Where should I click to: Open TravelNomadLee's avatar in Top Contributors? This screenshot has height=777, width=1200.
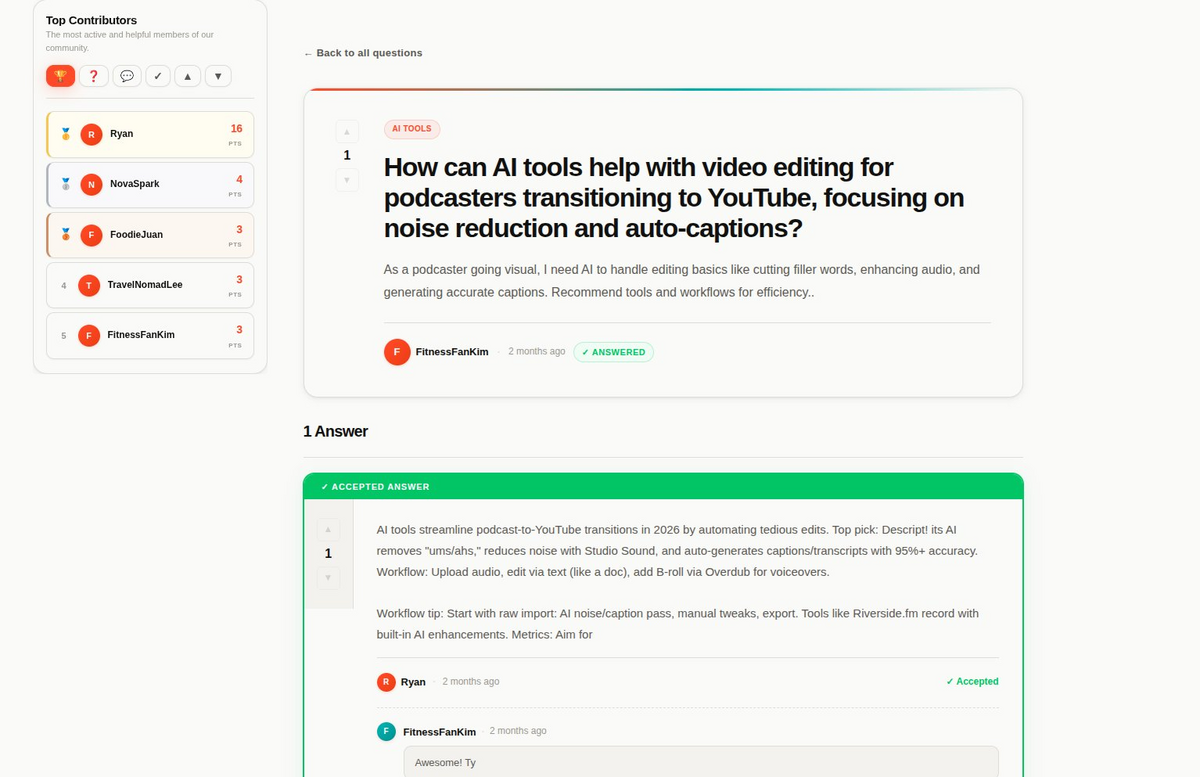(89, 285)
